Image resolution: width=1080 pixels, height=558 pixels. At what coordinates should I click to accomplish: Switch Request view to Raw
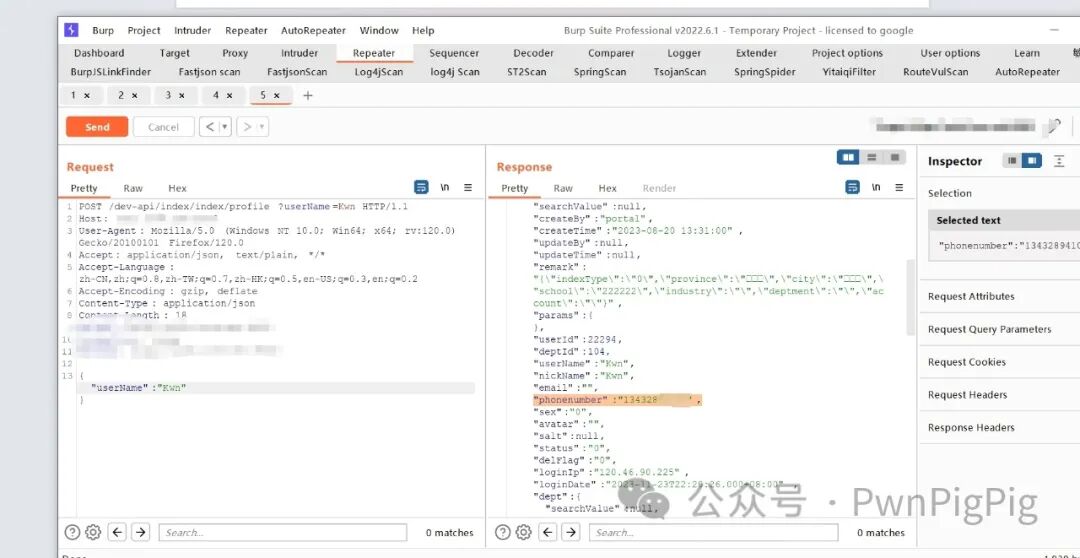coord(133,188)
